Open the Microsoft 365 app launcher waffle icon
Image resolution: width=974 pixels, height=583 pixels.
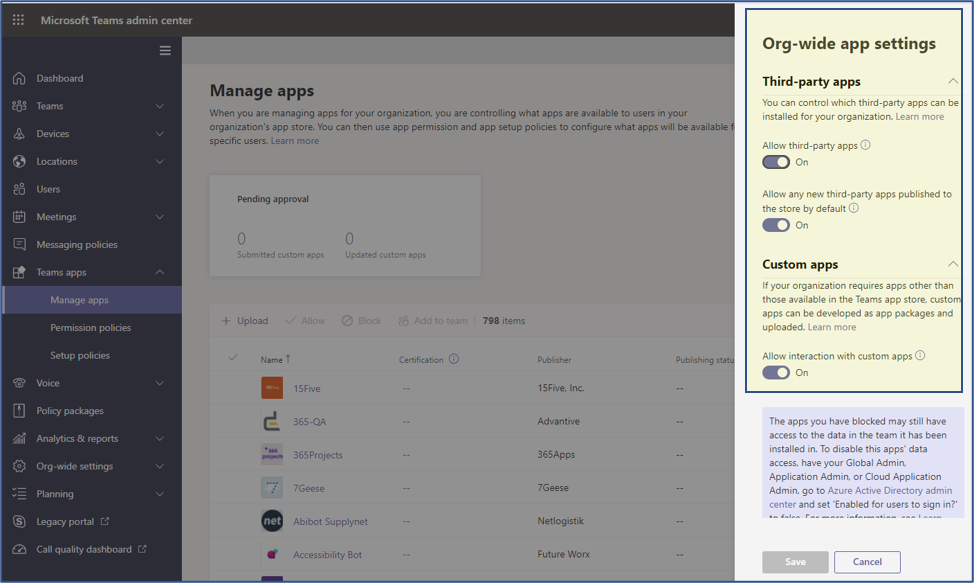tap(17, 18)
